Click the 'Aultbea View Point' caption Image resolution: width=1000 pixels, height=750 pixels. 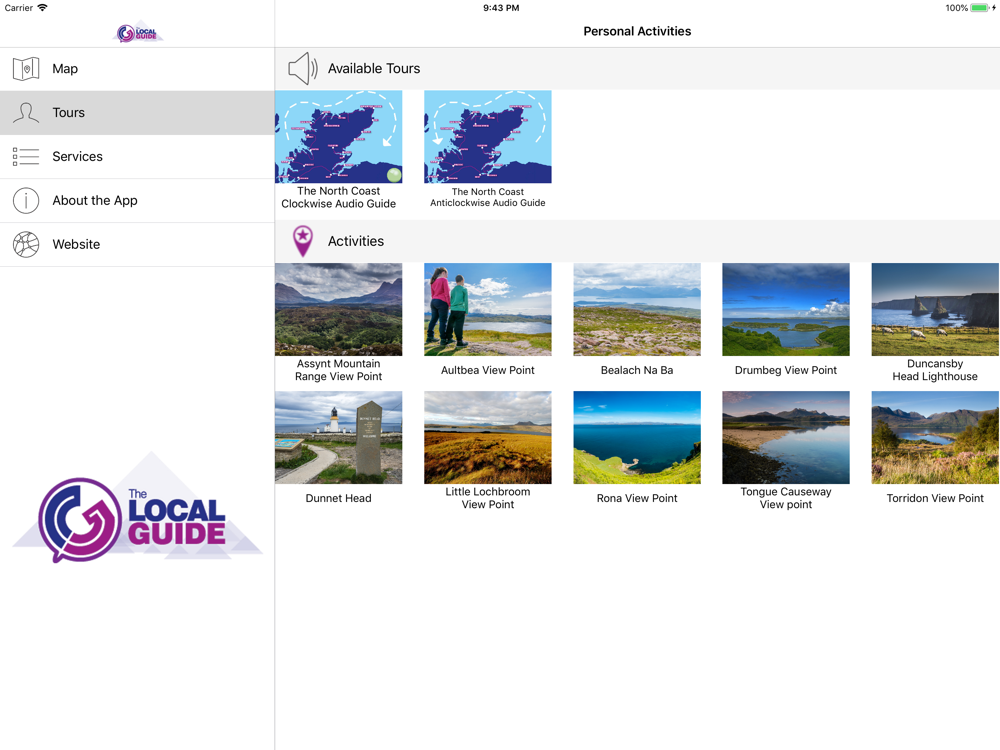(488, 370)
